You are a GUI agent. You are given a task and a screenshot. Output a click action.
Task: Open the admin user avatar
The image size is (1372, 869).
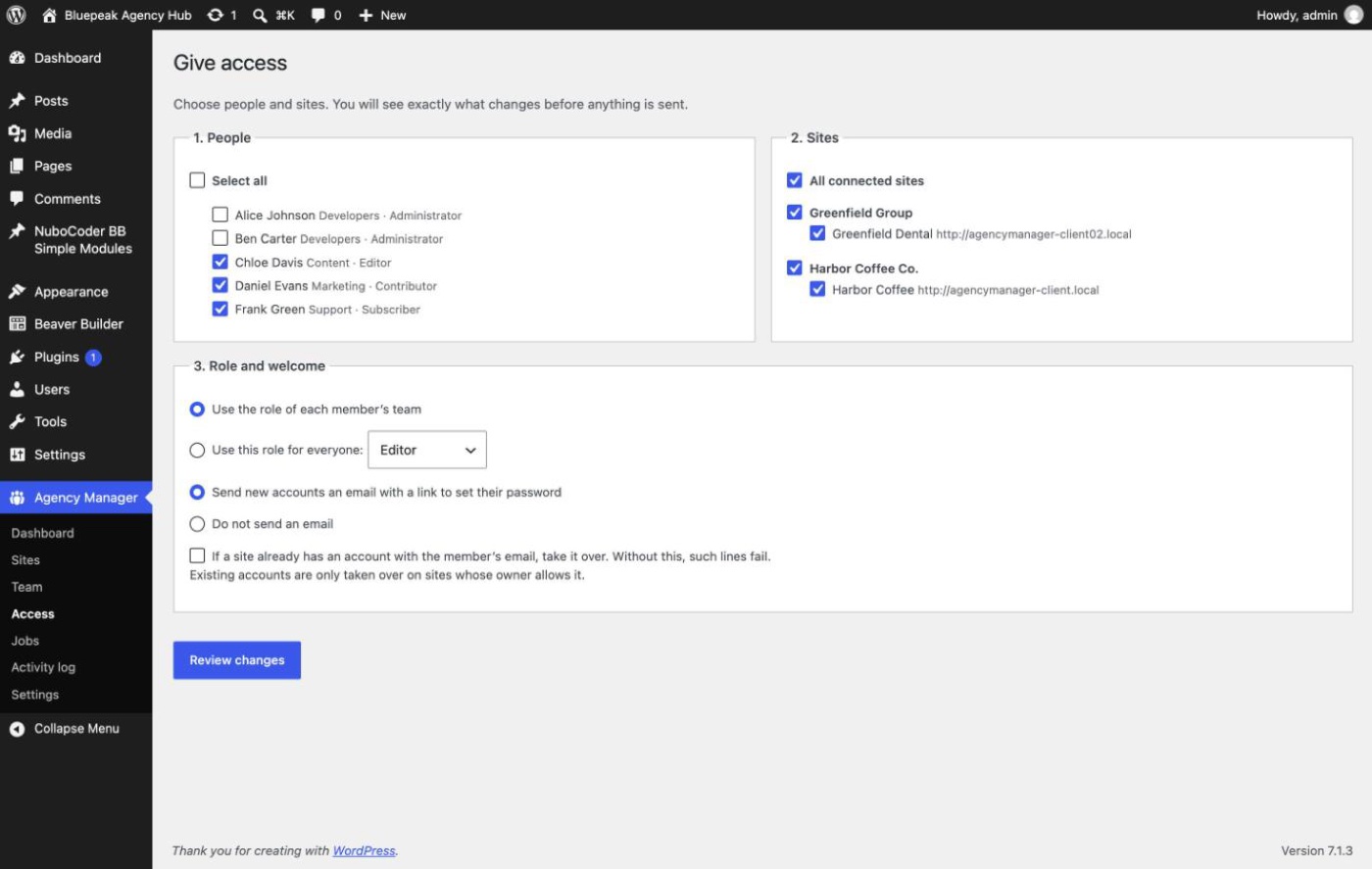pos(1353,15)
